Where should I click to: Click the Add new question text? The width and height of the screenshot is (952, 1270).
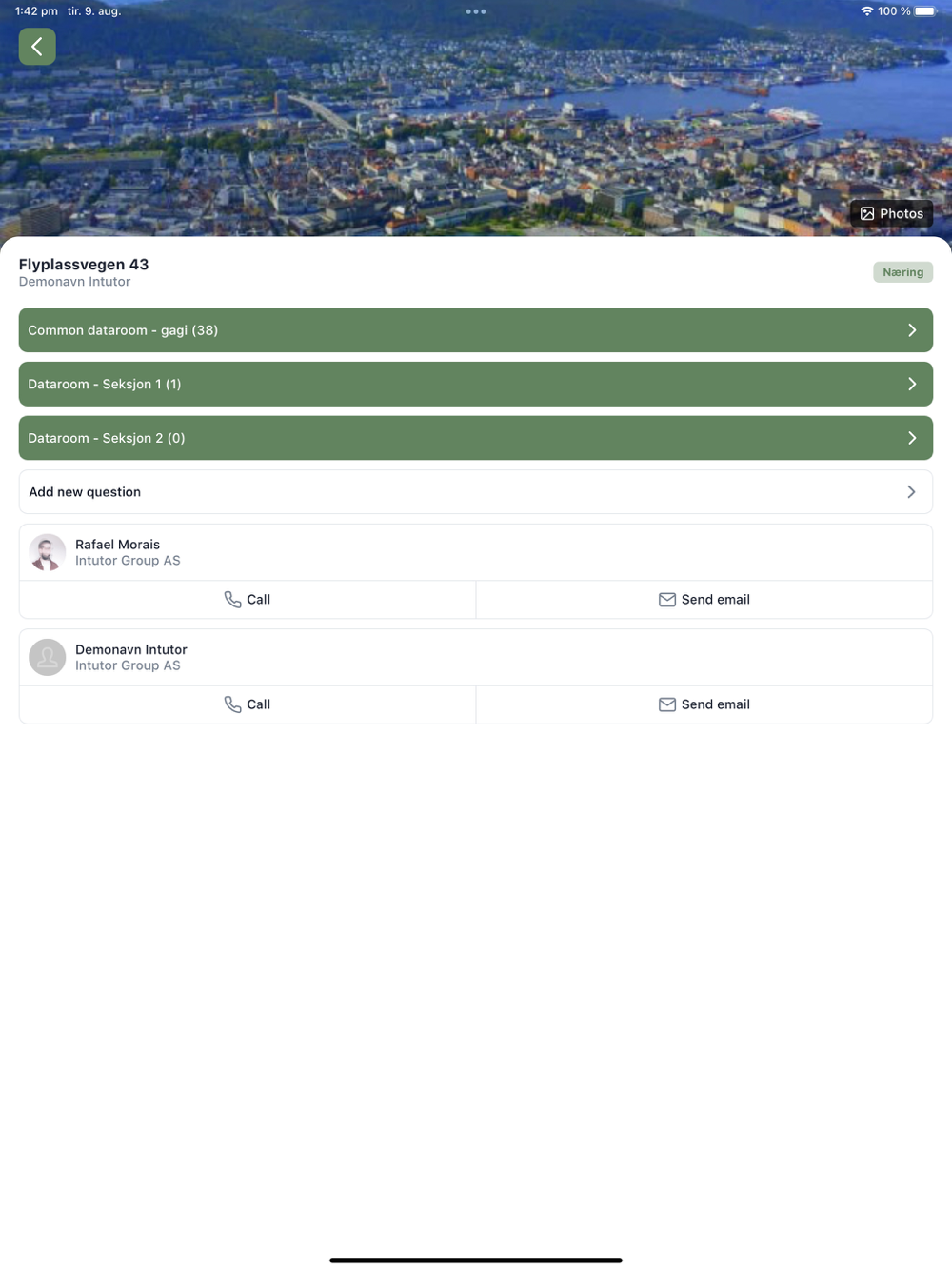[85, 492]
